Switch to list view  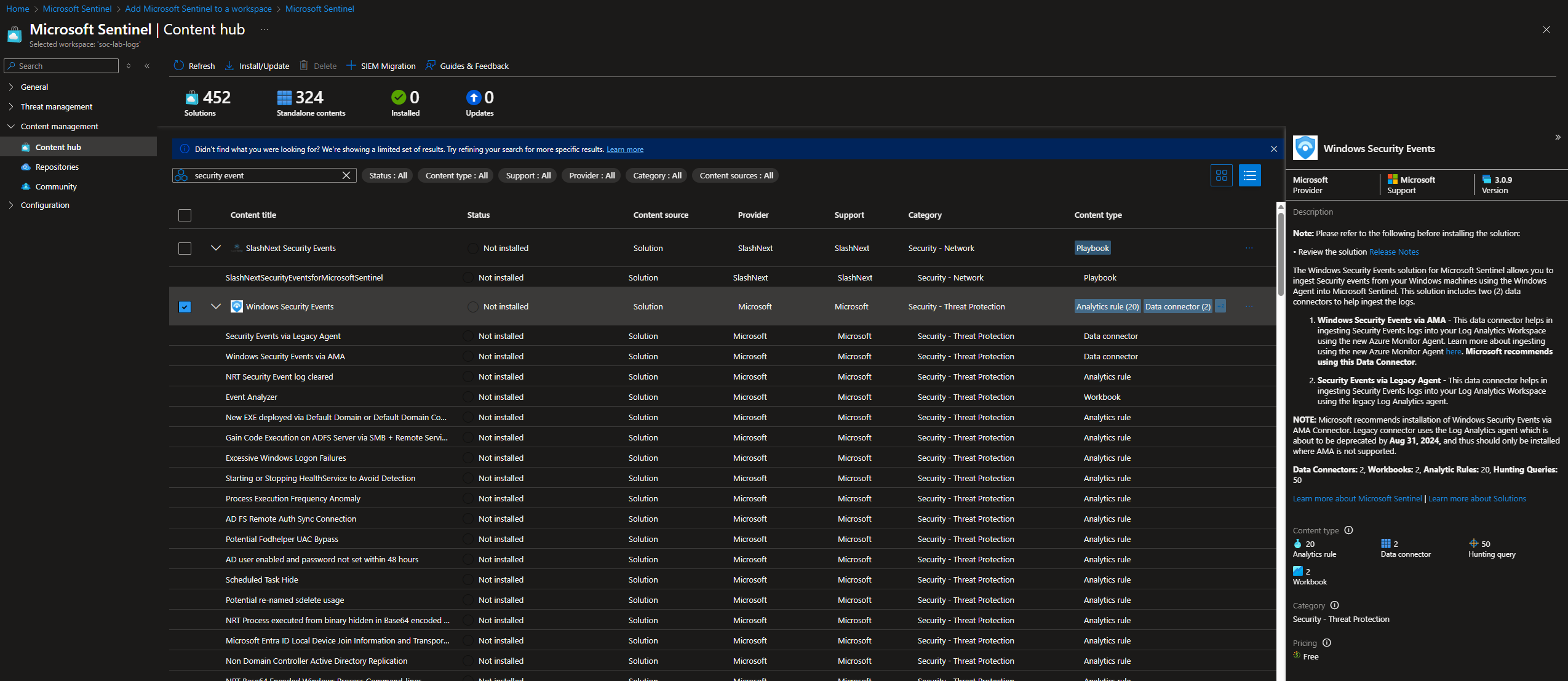tap(1249, 175)
